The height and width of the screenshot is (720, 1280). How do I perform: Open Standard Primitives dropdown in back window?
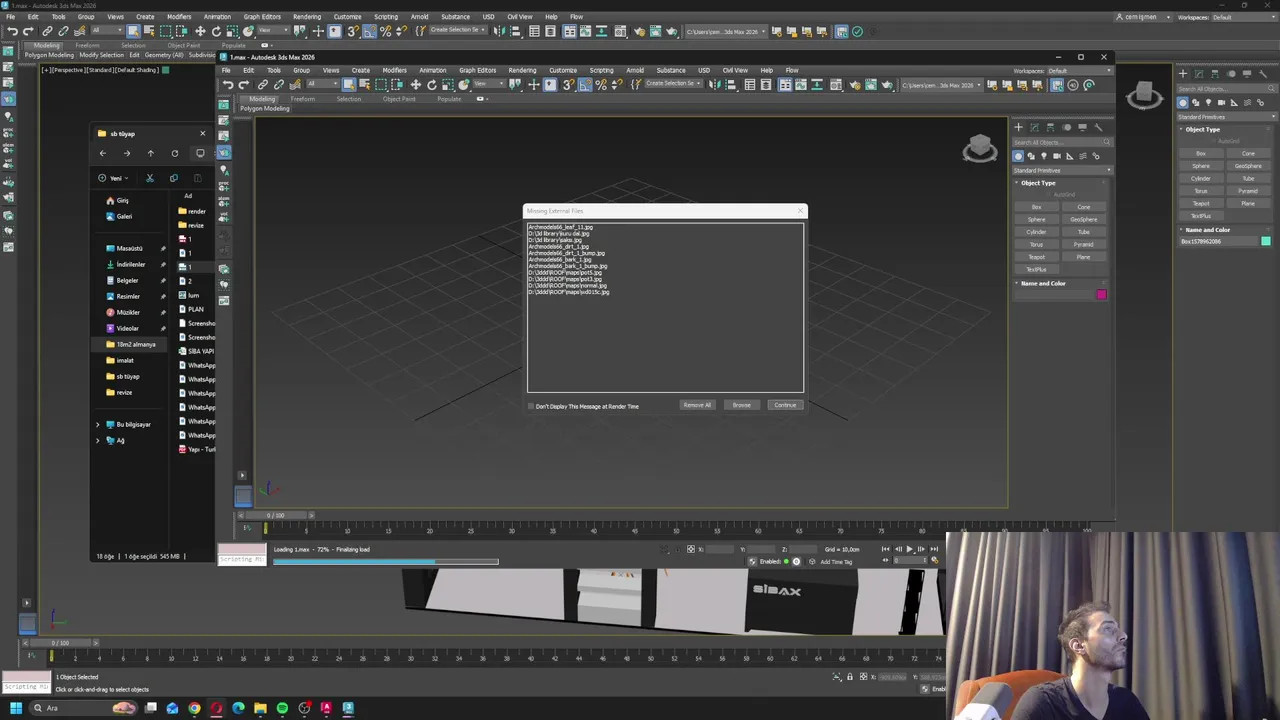click(1226, 117)
